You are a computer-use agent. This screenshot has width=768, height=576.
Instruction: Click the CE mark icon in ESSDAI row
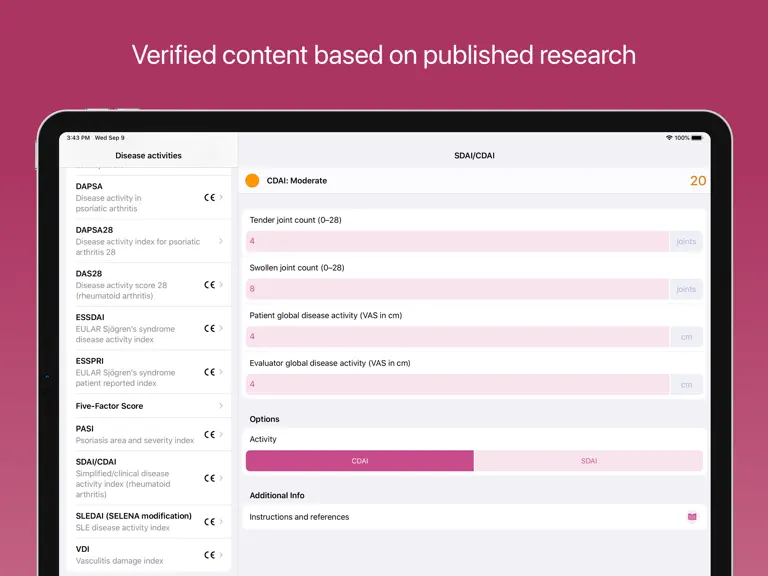click(209, 328)
